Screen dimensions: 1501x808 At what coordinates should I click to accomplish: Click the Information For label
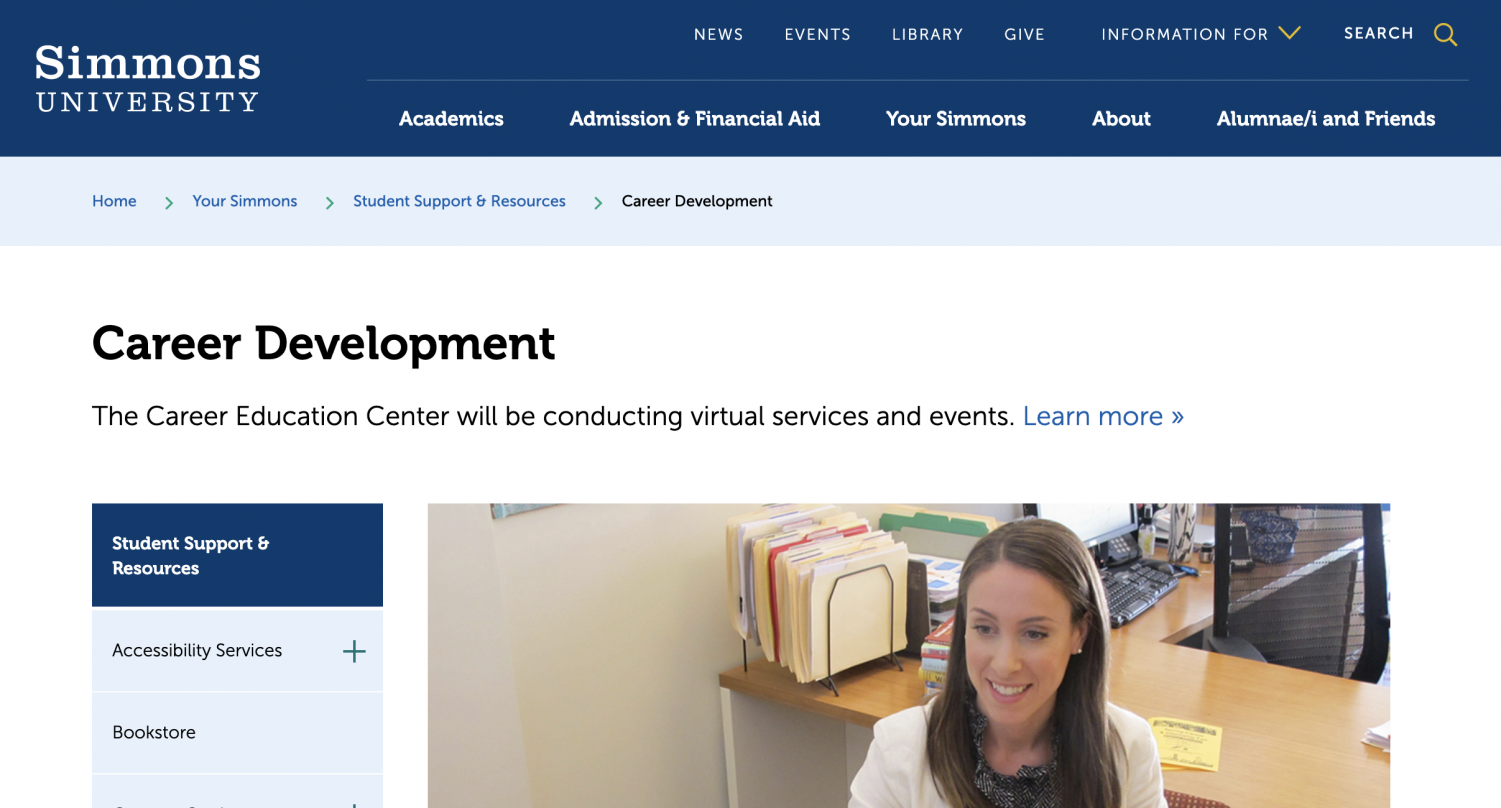point(1184,34)
